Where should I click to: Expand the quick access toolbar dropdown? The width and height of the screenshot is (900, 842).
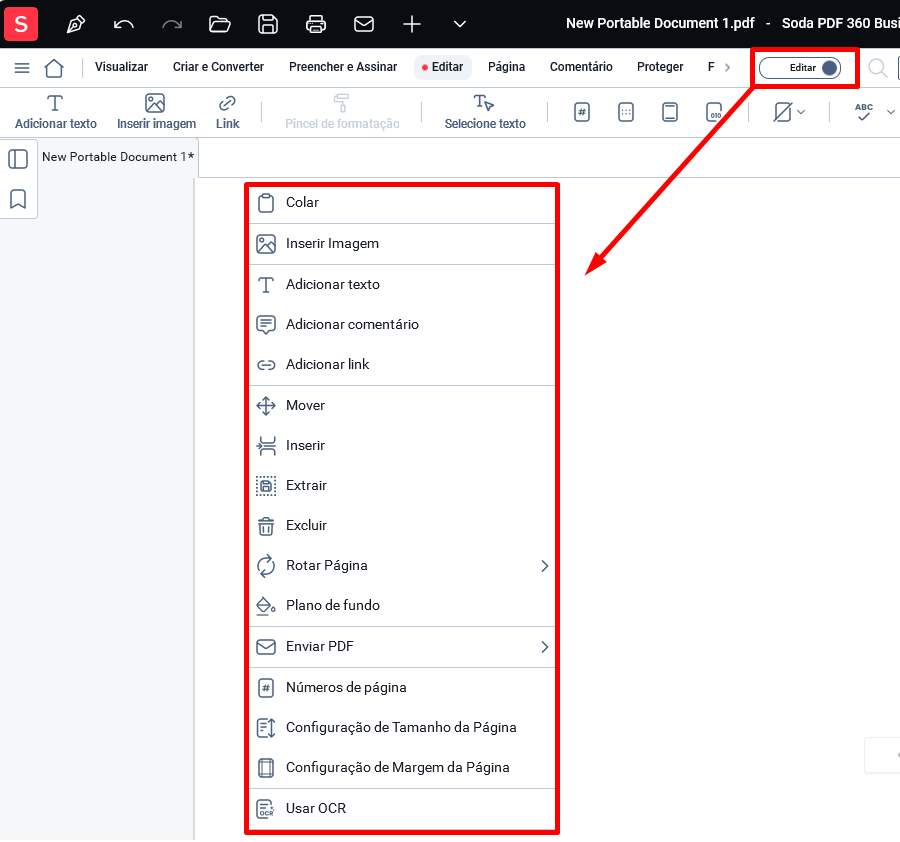(x=460, y=24)
